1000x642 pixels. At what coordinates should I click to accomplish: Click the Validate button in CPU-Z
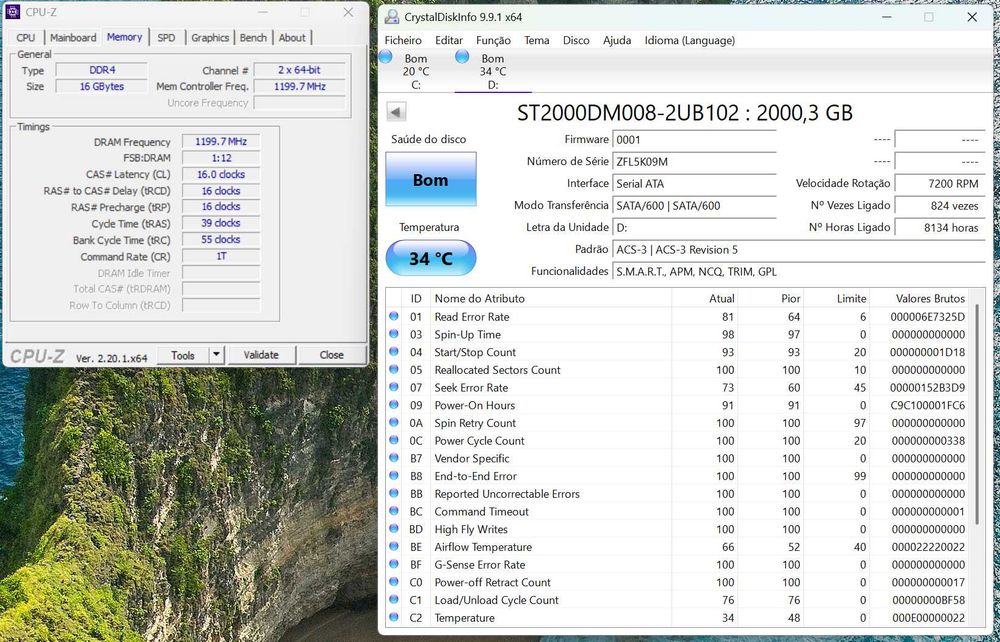click(x=261, y=355)
